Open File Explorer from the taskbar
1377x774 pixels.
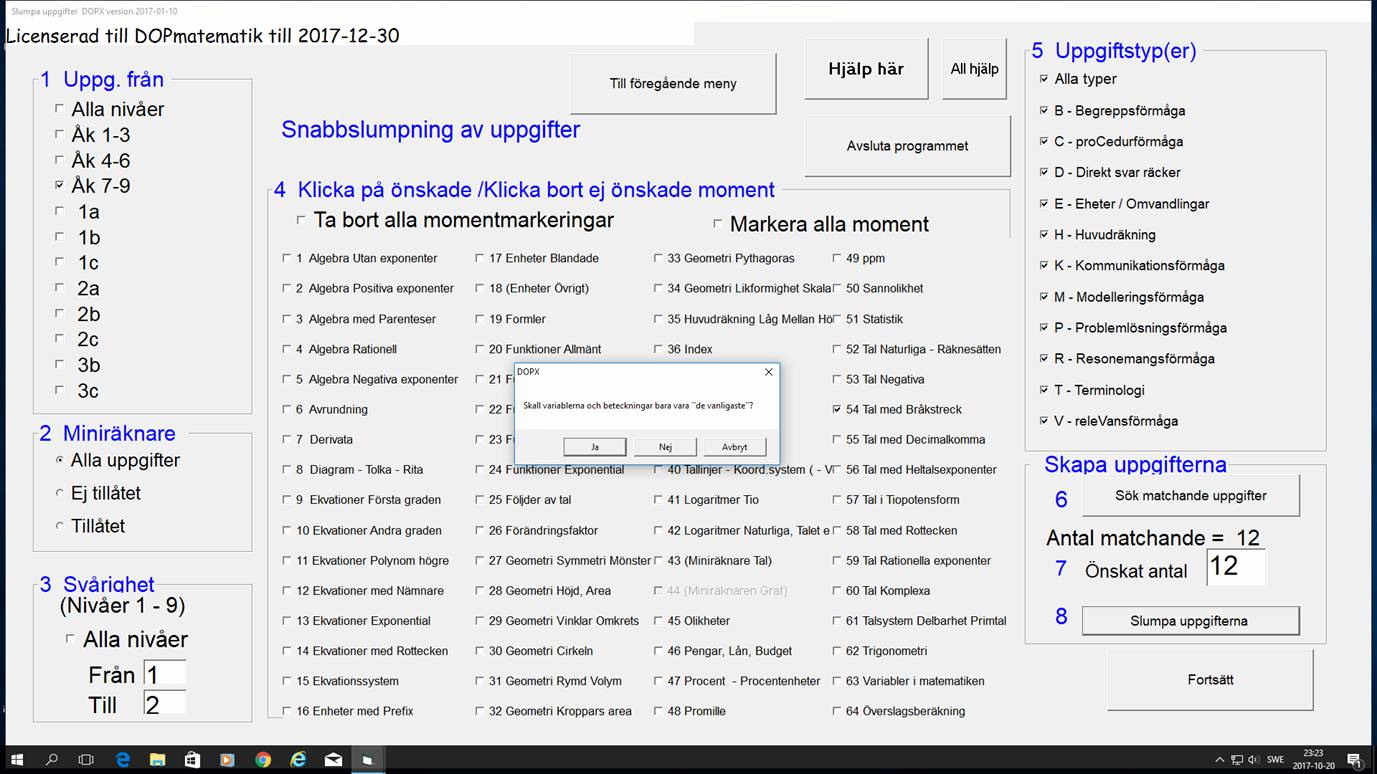point(157,760)
